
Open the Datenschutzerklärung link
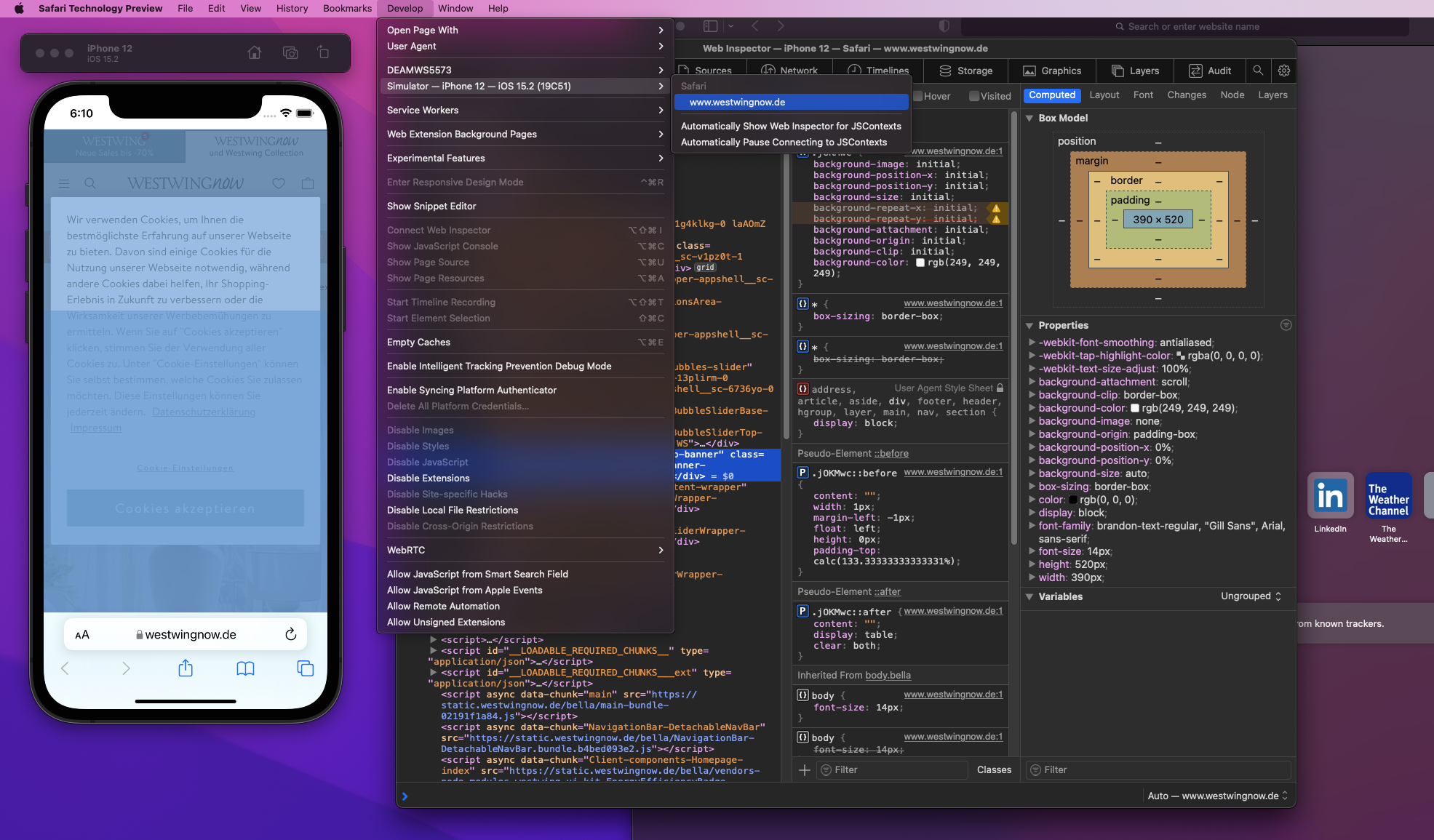[x=204, y=412]
